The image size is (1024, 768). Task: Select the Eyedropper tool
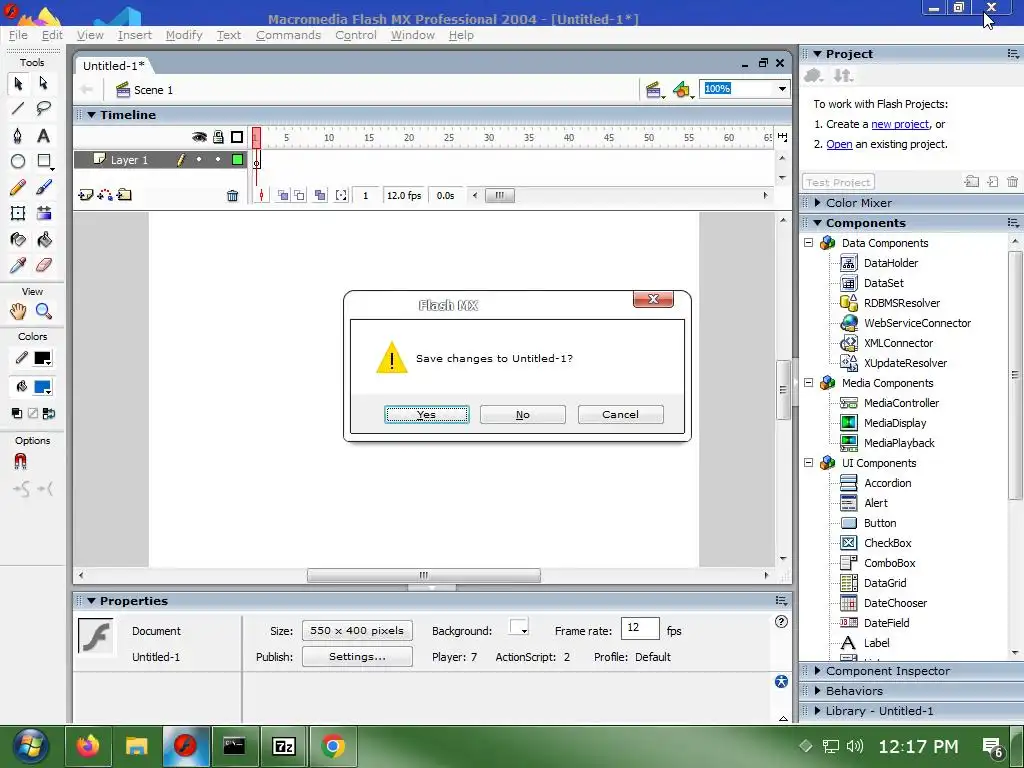(x=18, y=265)
